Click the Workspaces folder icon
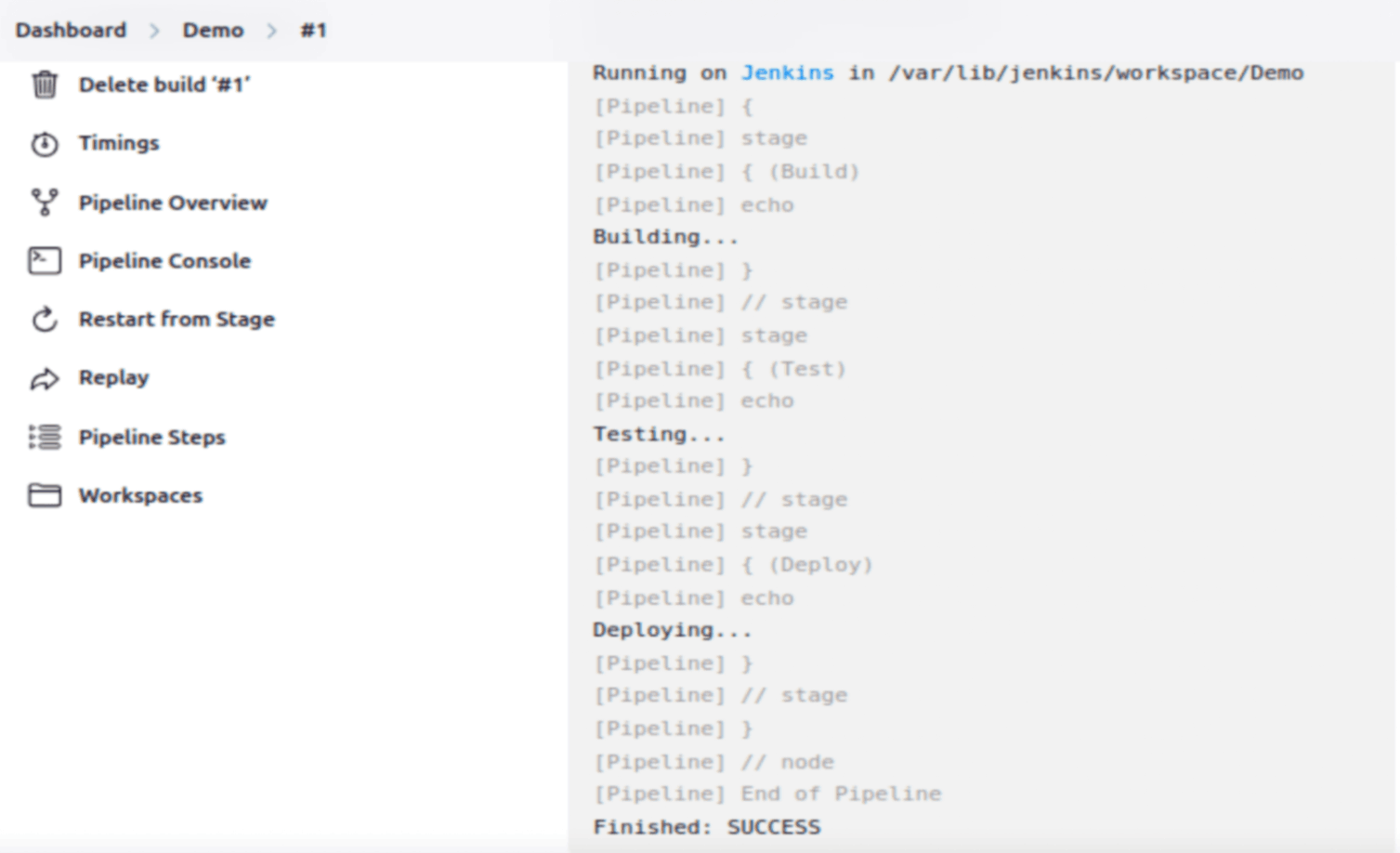 pyautogui.click(x=45, y=495)
